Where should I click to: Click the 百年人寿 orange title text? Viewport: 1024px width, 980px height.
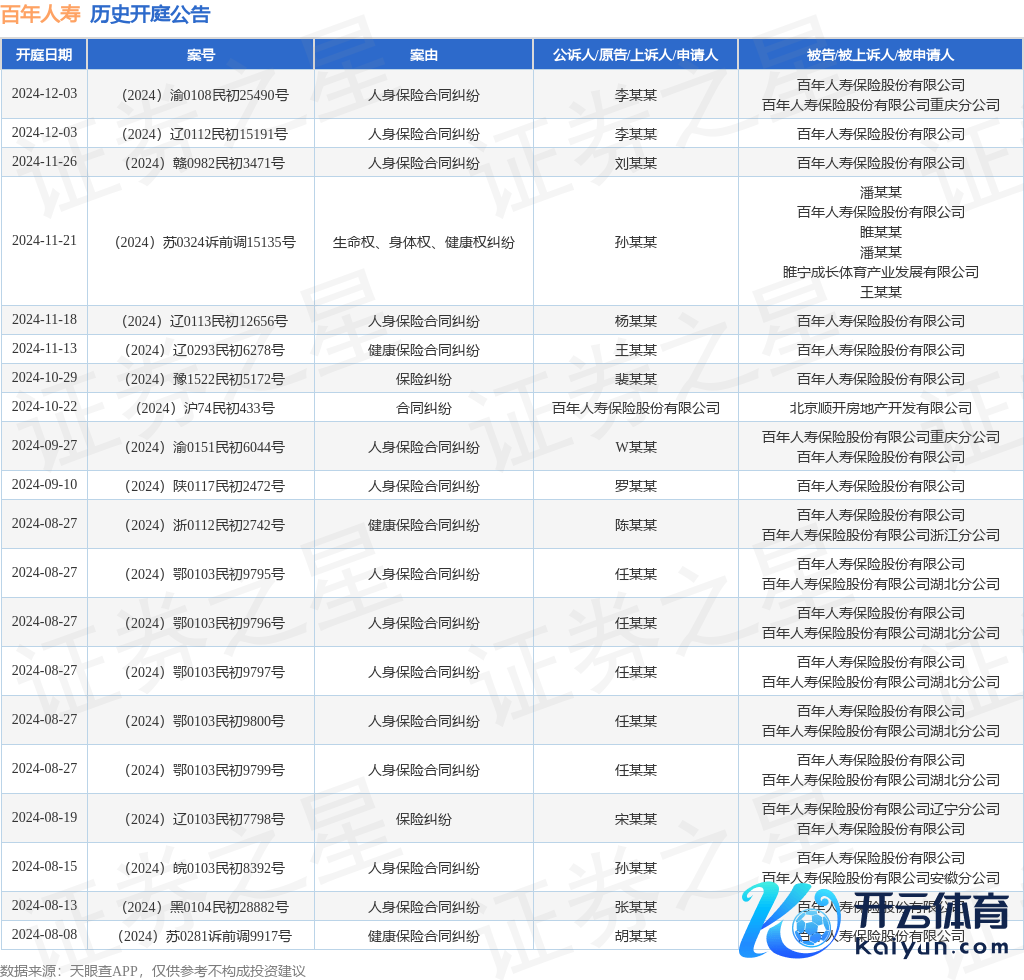[40, 14]
